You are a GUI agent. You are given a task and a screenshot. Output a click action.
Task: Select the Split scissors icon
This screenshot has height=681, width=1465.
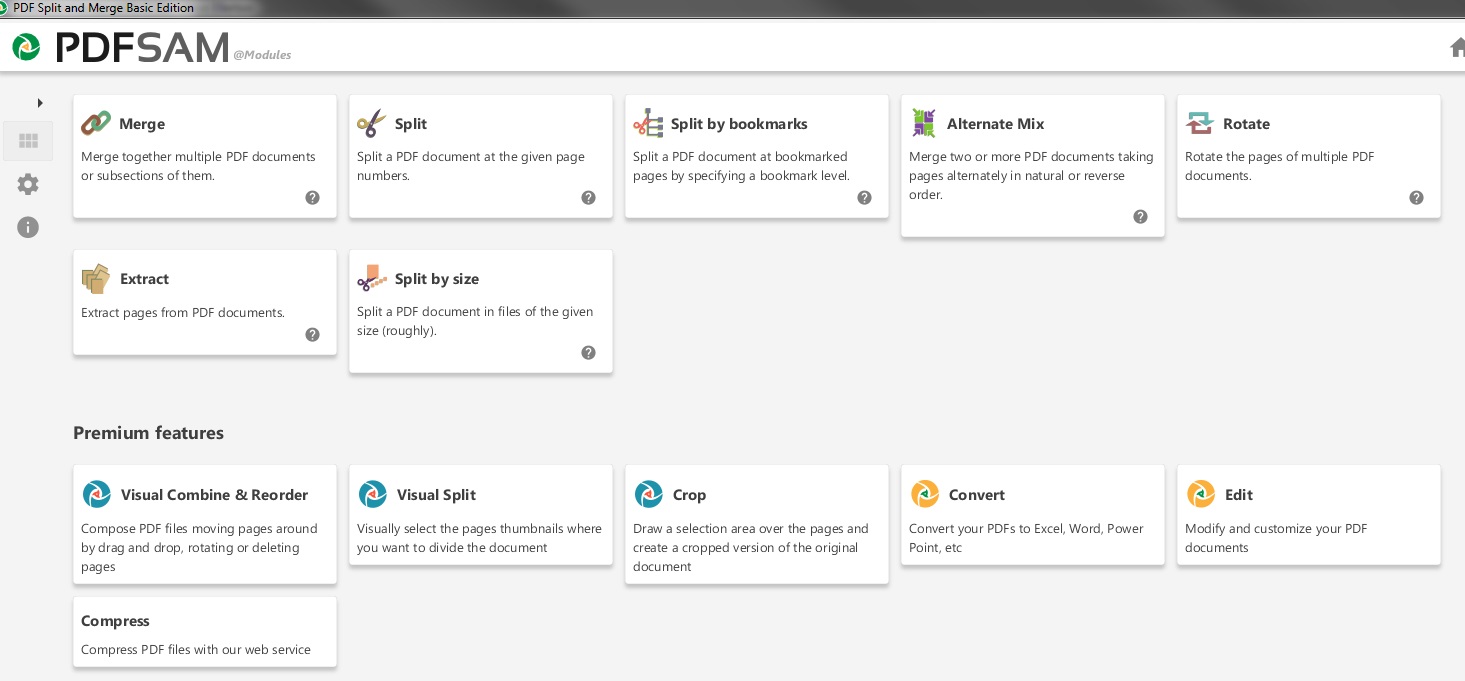click(x=372, y=122)
